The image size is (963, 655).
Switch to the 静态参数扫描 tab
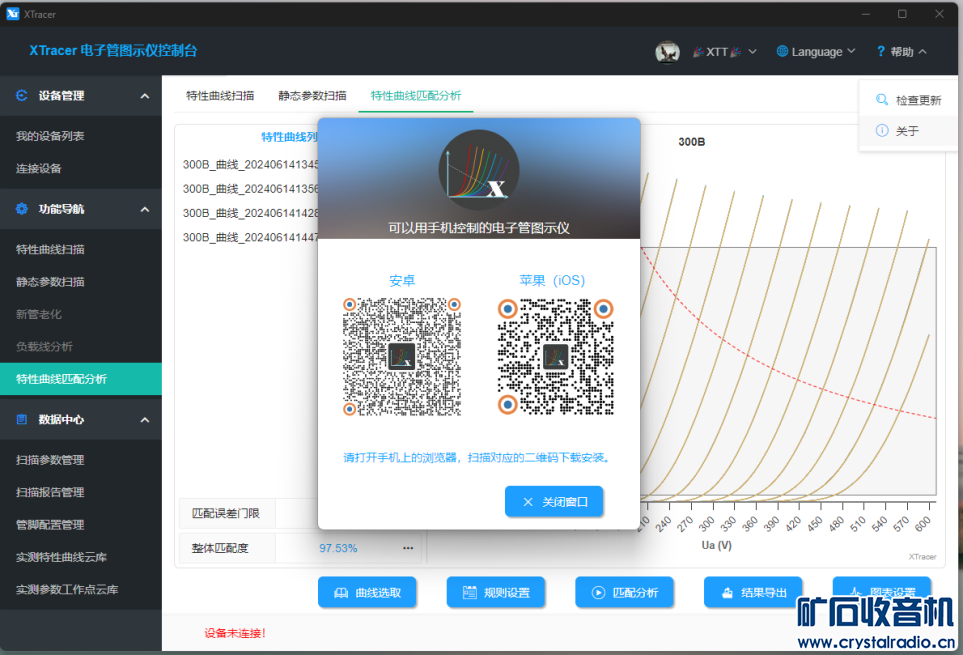click(x=312, y=96)
